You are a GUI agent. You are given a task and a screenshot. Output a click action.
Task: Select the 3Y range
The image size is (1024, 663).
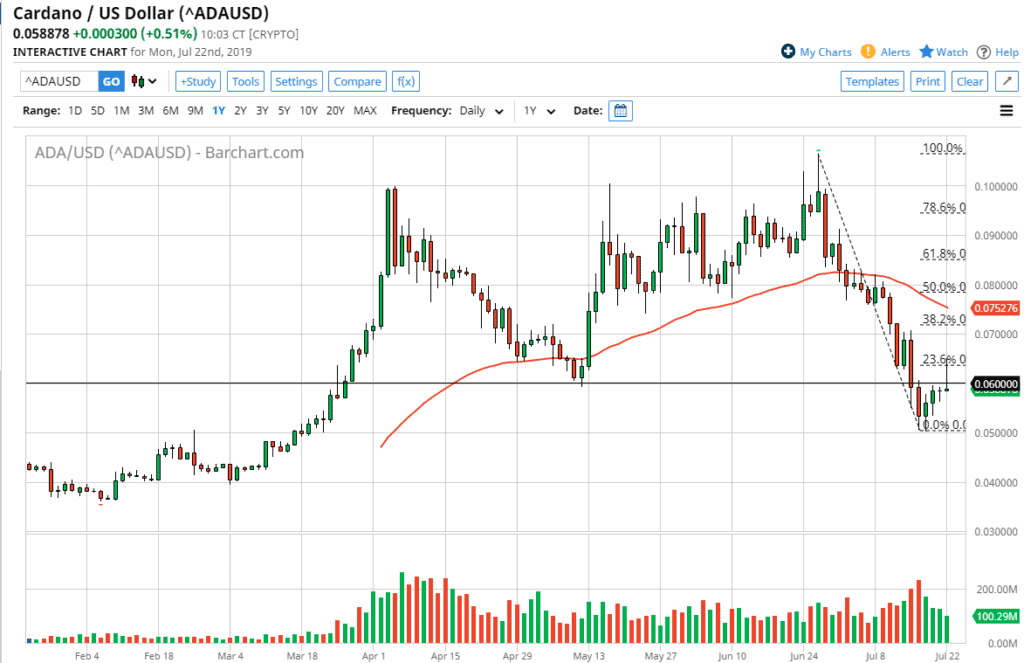pyautogui.click(x=262, y=111)
